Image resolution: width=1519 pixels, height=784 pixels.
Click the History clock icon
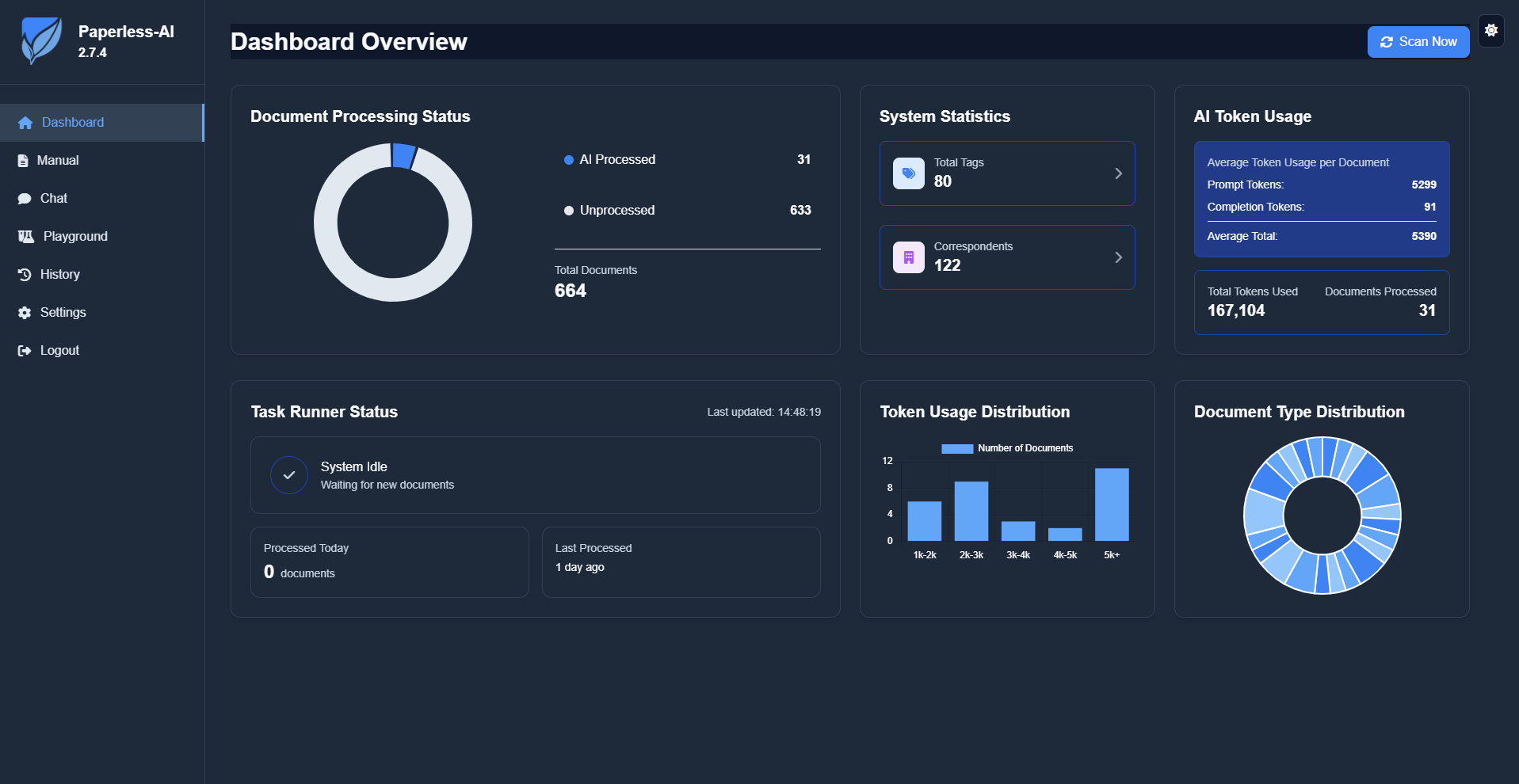(x=25, y=275)
